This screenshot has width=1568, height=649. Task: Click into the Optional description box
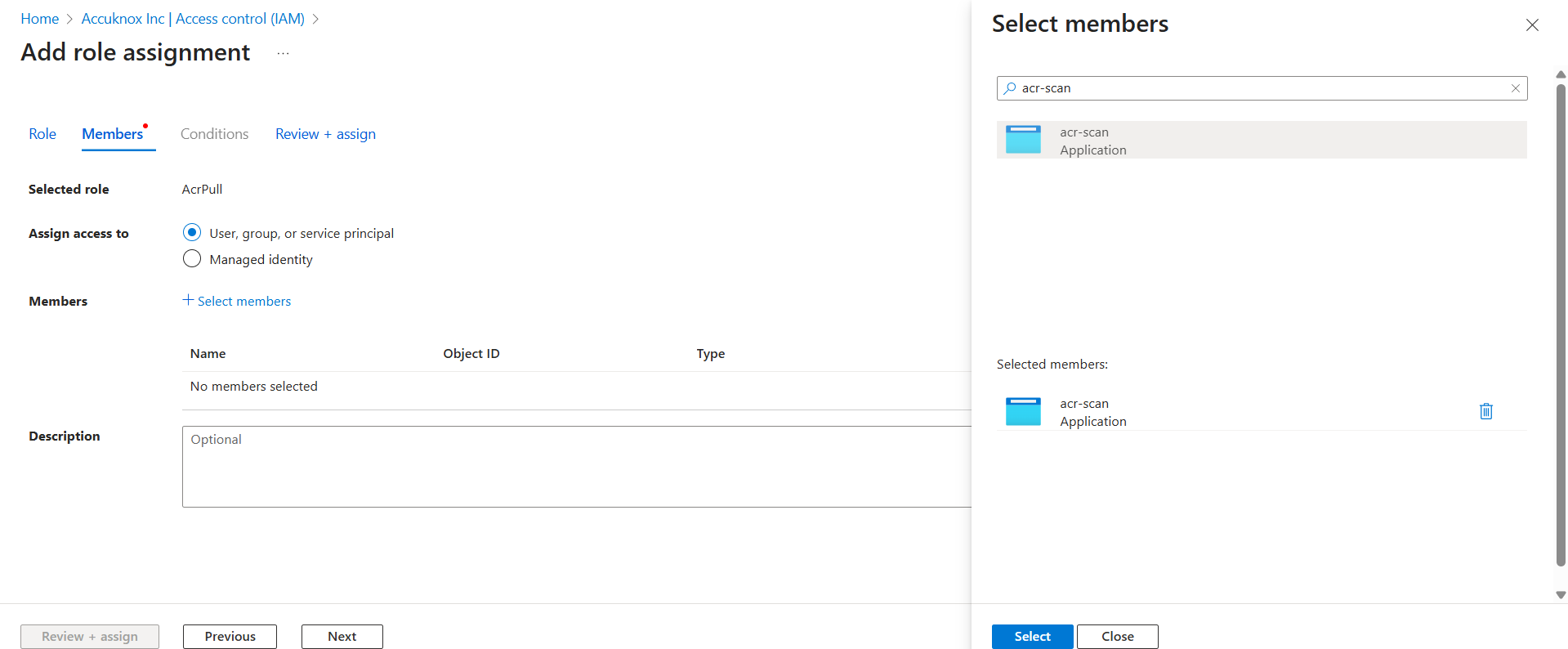point(576,467)
